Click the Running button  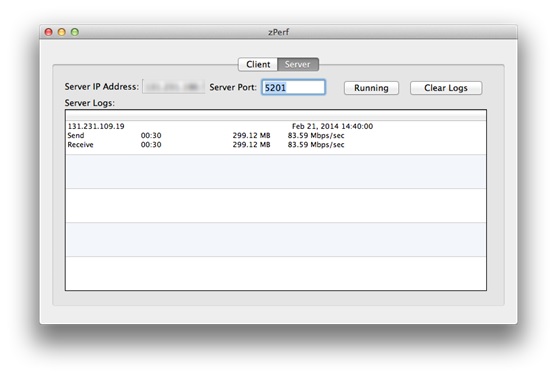click(x=371, y=88)
